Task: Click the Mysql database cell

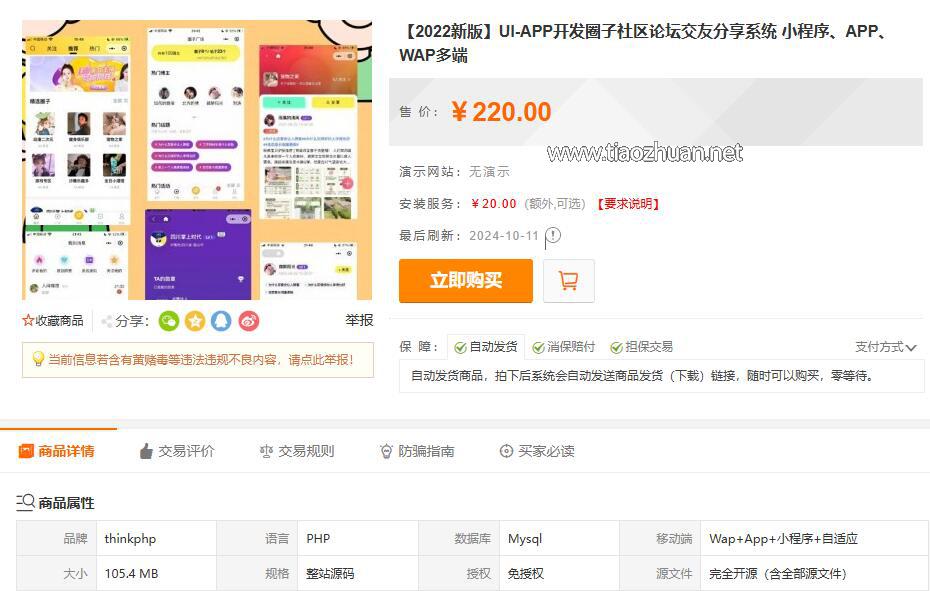Action: pos(559,538)
